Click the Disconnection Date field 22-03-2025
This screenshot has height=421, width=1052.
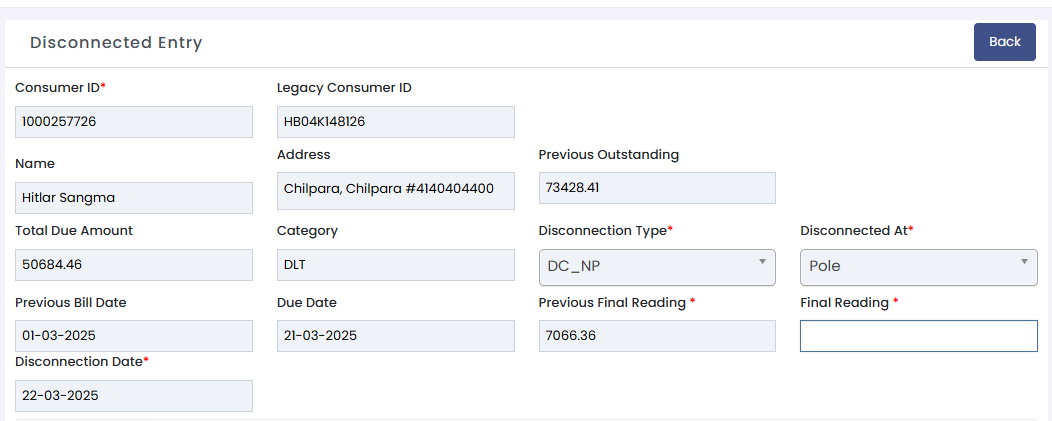point(134,396)
